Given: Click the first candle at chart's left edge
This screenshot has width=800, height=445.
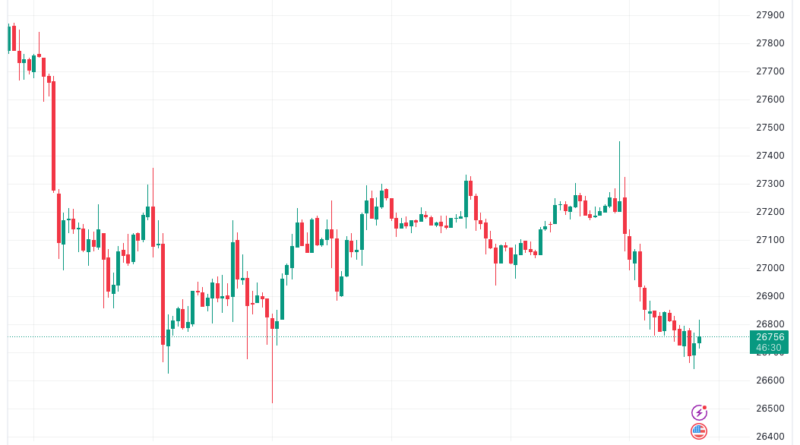Looking at the screenshot, I should pyautogui.click(x=9, y=38).
